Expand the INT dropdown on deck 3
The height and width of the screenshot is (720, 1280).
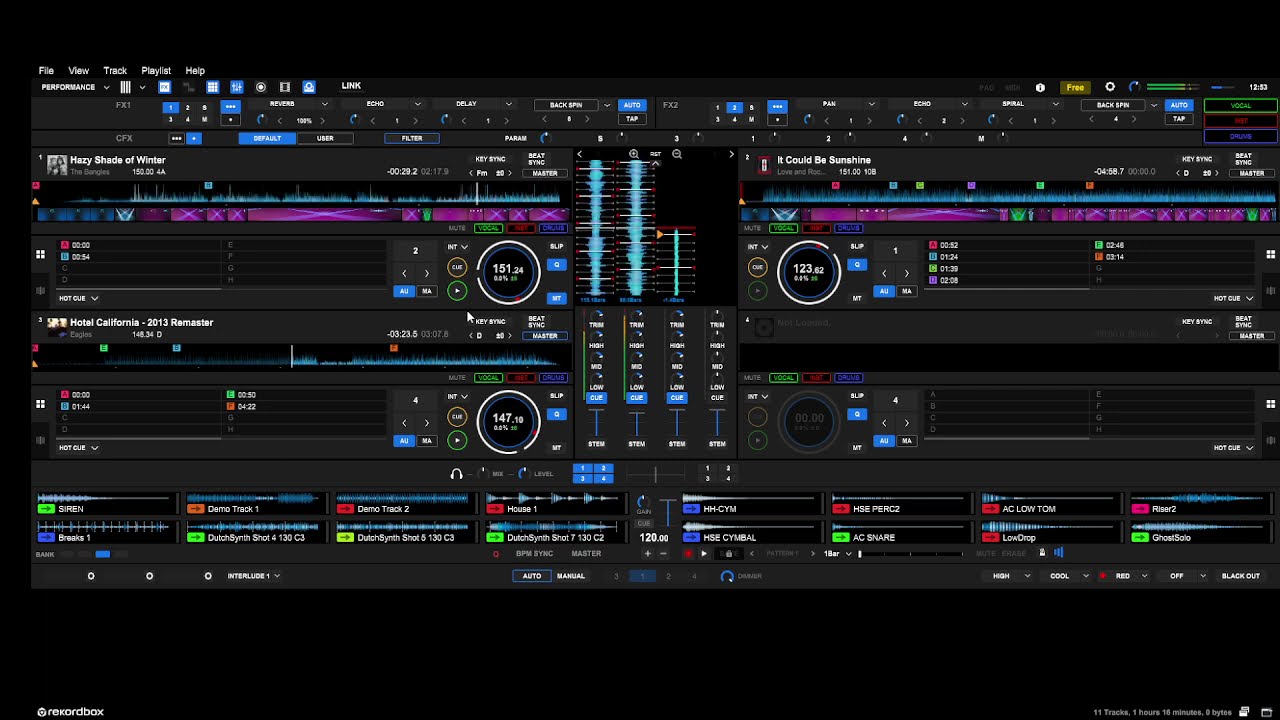click(457, 396)
